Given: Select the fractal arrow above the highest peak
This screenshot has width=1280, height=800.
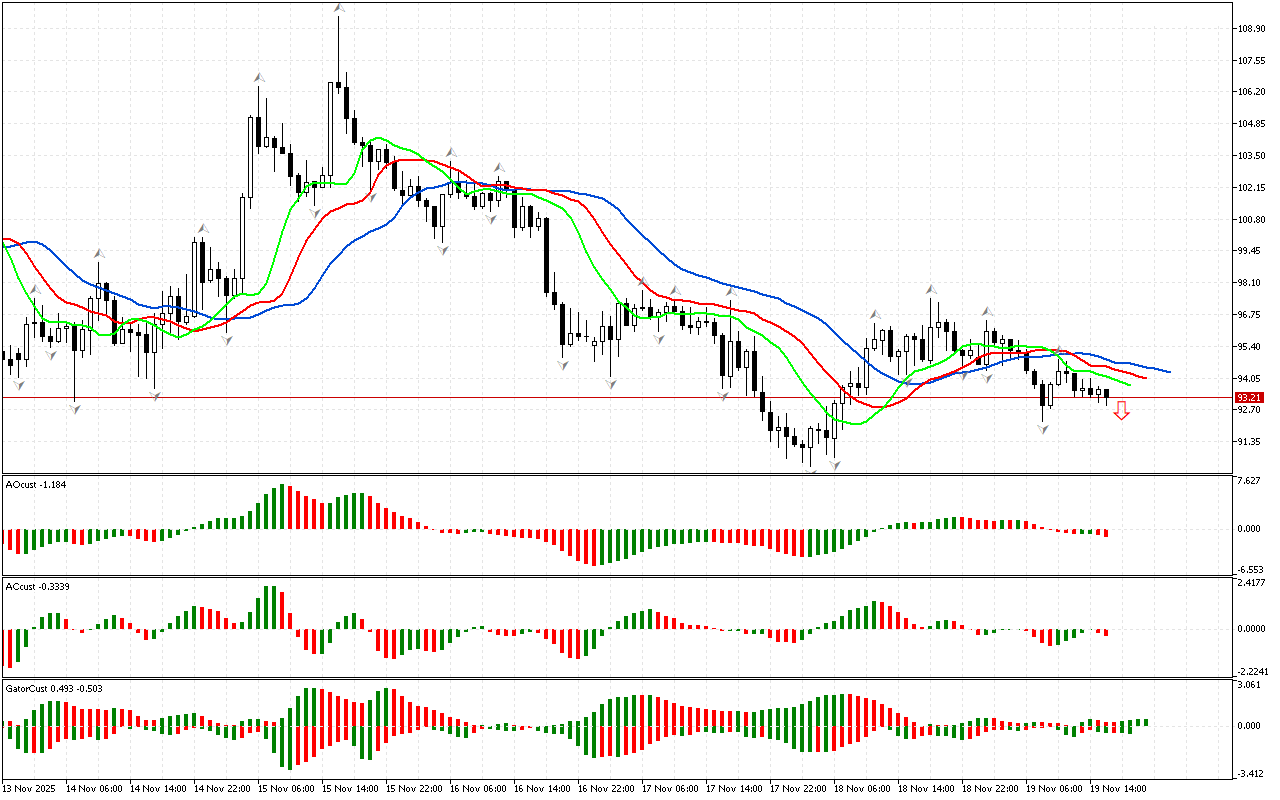Looking at the screenshot, I should tap(339, 8).
